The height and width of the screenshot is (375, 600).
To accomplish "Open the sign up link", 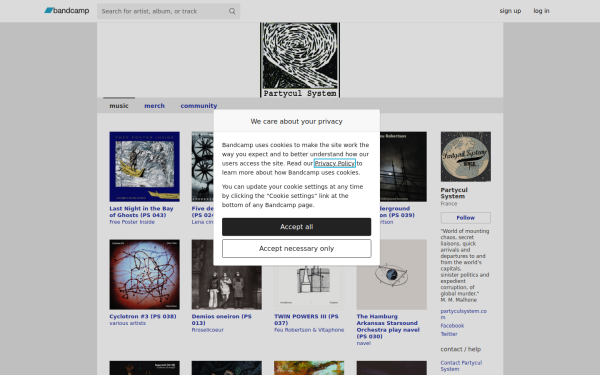I will (510, 11).
